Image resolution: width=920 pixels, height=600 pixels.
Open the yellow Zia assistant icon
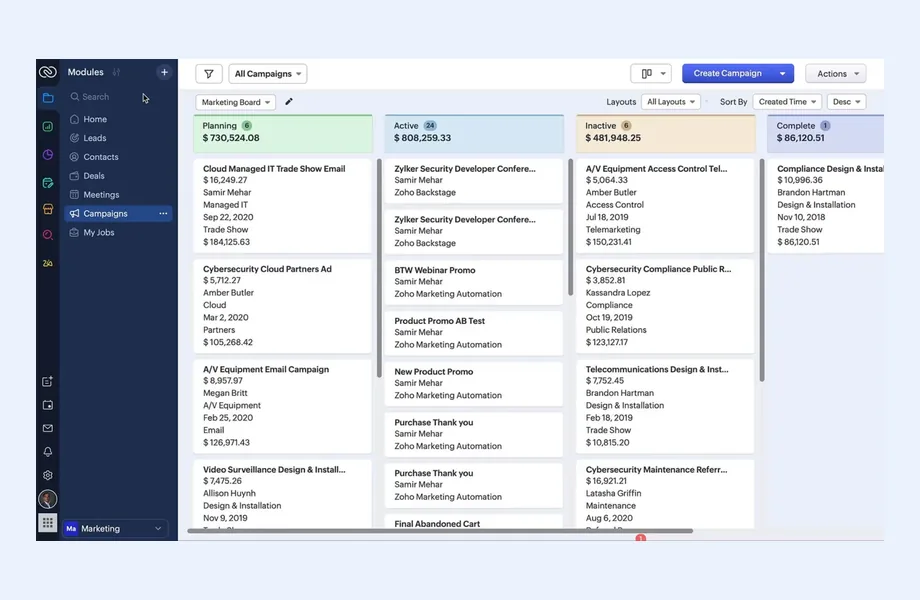(48, 263)
